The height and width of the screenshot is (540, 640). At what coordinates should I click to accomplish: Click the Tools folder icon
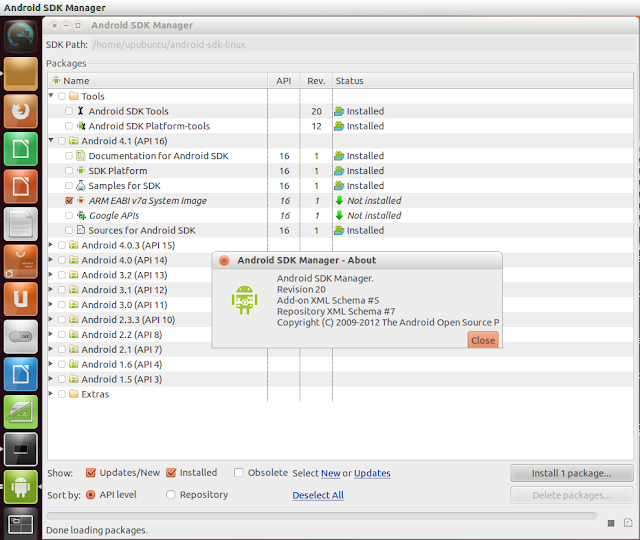73,96
